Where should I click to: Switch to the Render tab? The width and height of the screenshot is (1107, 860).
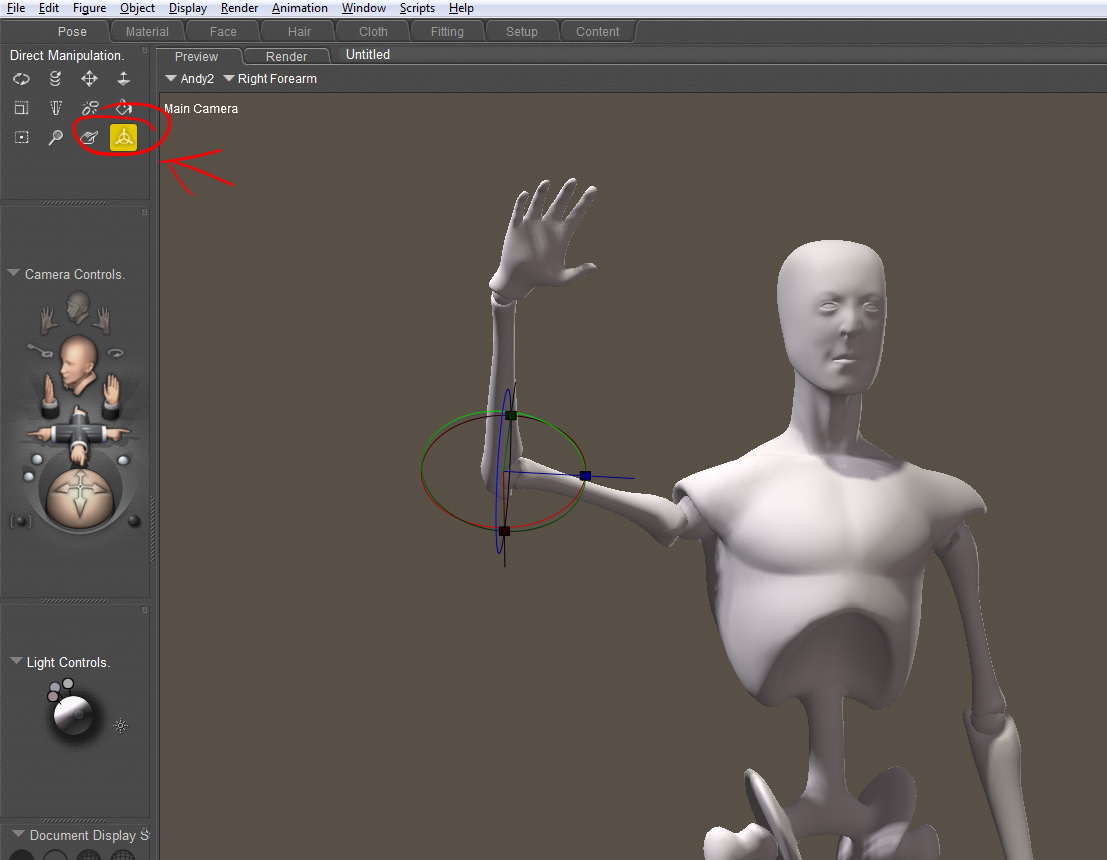coord(286,57)
